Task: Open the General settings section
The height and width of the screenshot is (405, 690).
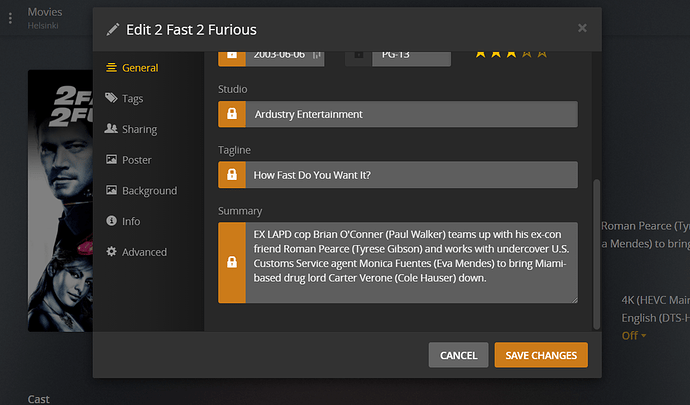Action: click(140, 68)
